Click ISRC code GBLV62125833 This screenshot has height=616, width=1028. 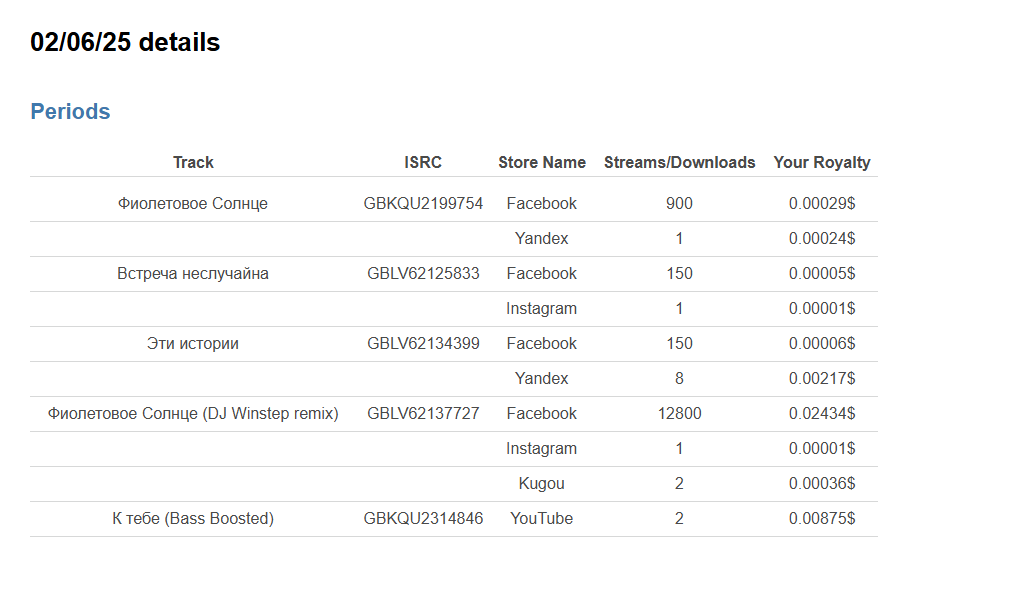pos(423,274)
